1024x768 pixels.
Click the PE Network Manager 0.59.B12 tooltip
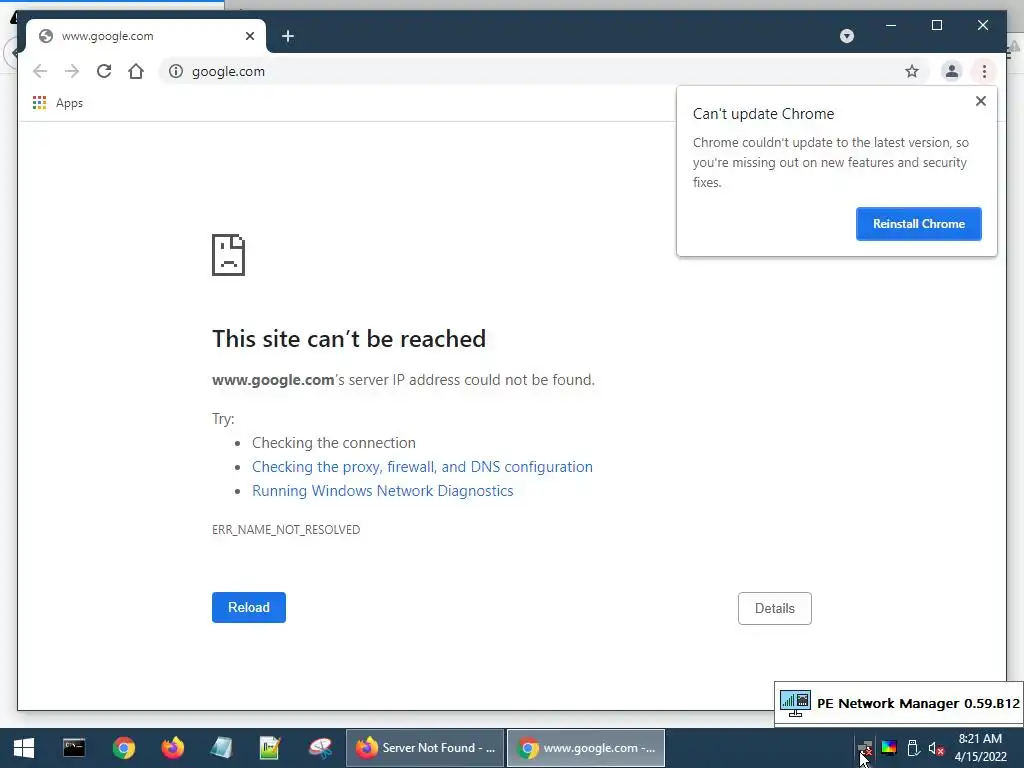pyautogui.click(x=899, y=703)
